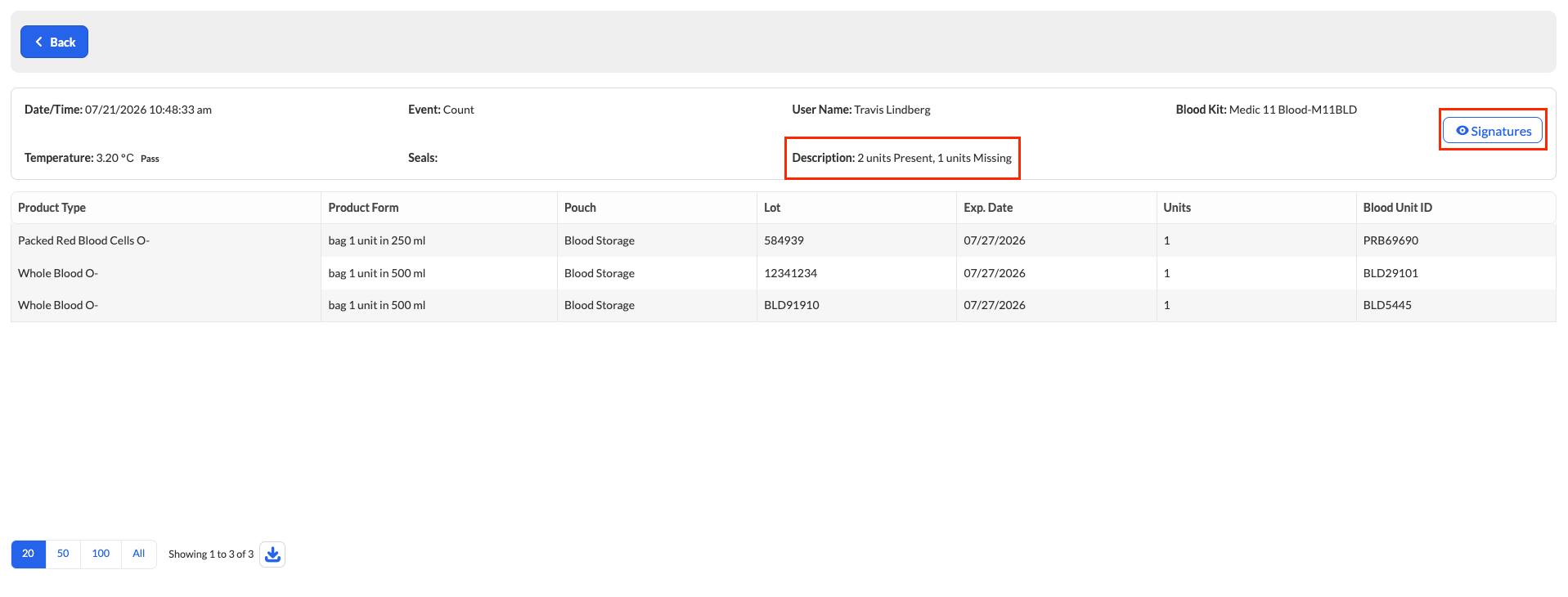Click the Temperature 3.20 °C value

click(115, 158)
